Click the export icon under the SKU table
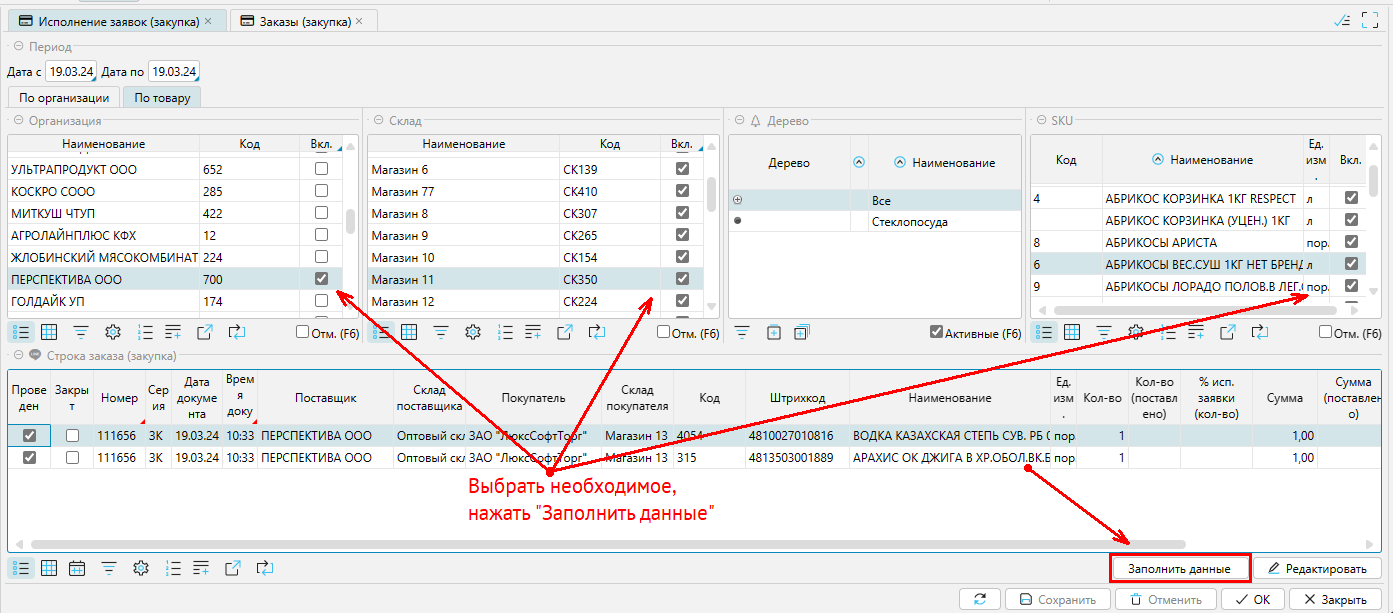1393x613 pixels. (1228, 332)
